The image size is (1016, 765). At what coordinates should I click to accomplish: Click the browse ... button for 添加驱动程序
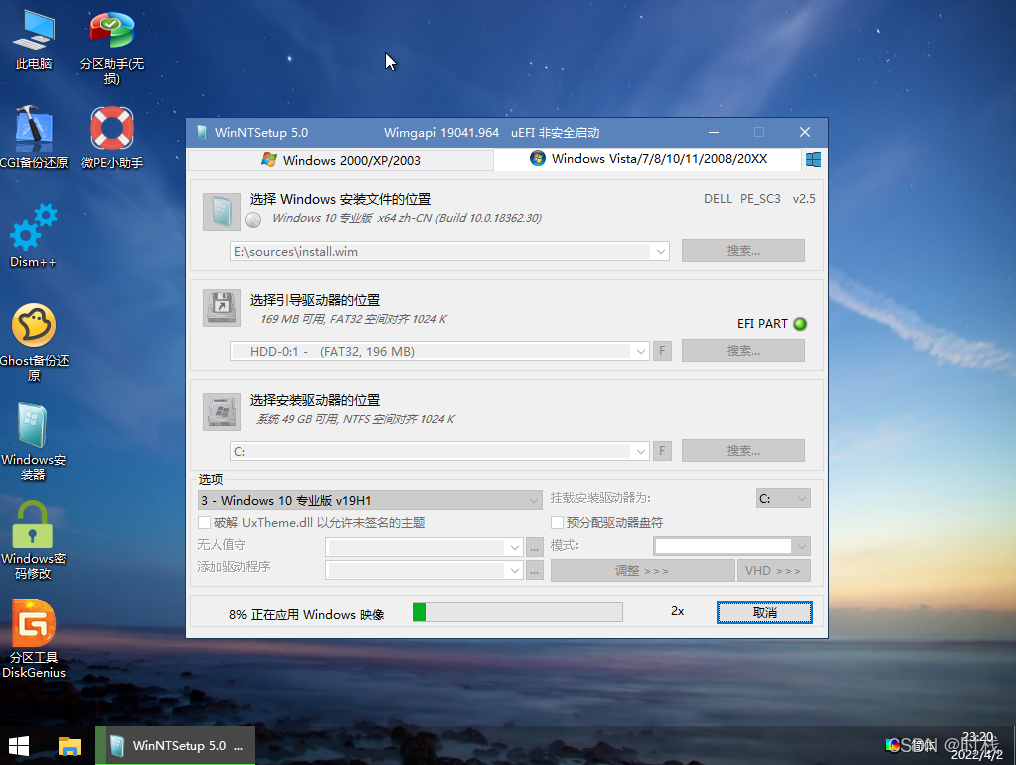[535, 571]
